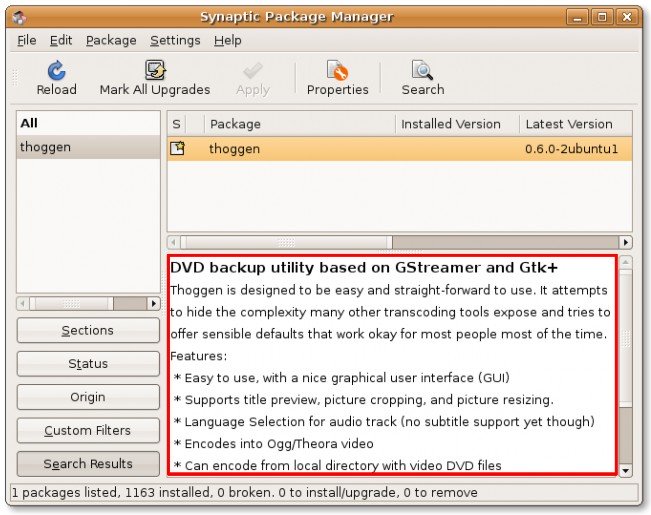Click package list horizontal scrollbar thumb

[286, 242]
